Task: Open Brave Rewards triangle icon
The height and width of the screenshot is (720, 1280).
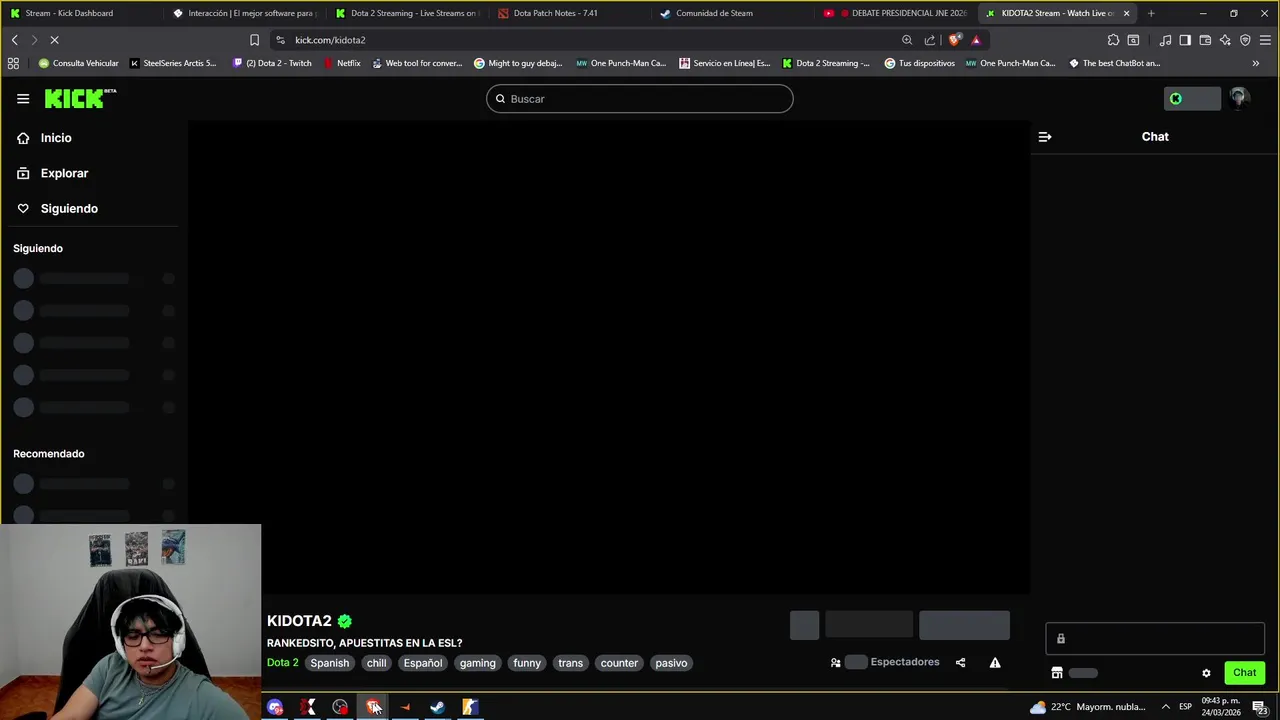Action: 976,40
